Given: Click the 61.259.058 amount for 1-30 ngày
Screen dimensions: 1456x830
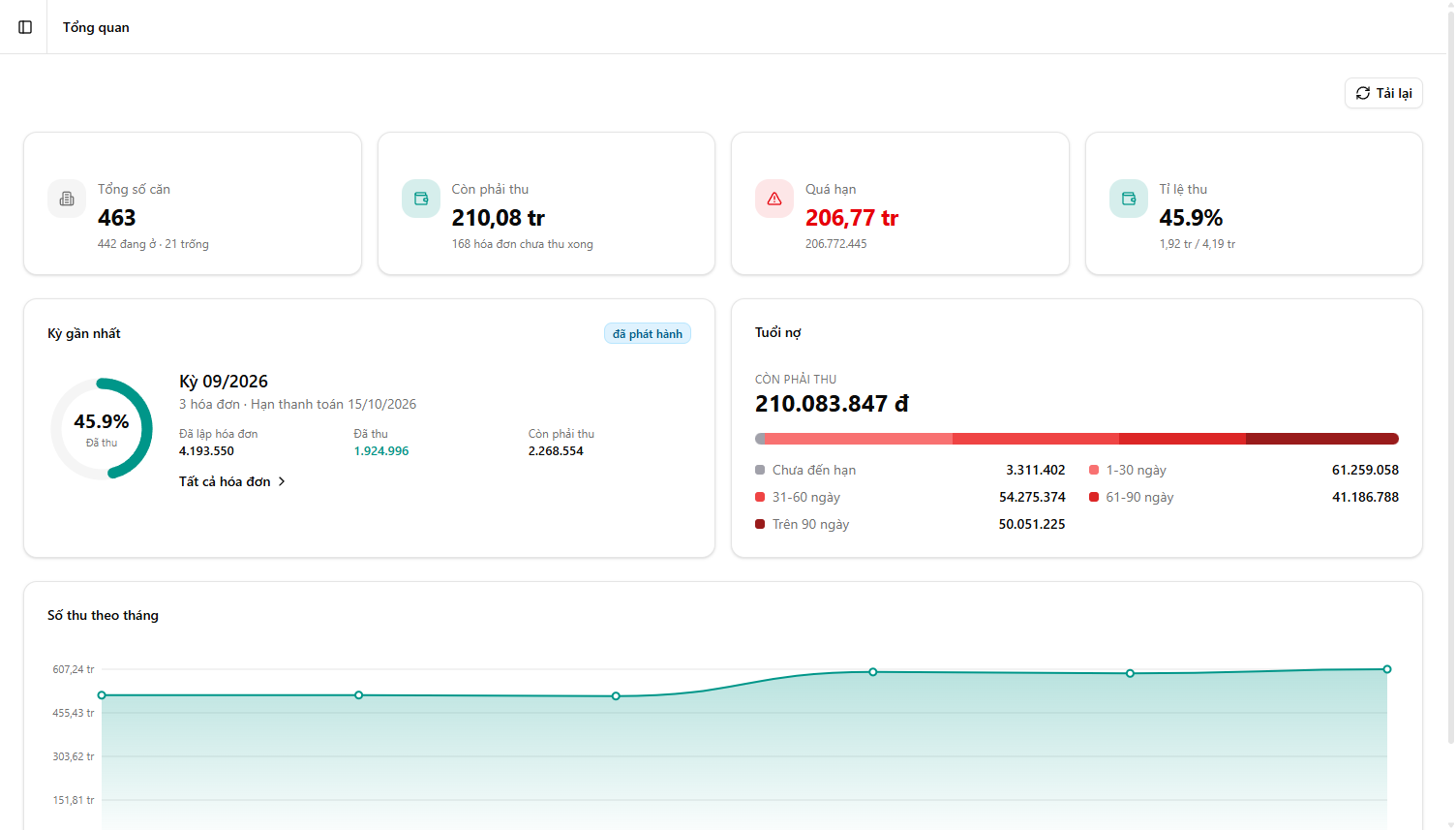Looking at the screenshot, I should tap(1365, 470).
